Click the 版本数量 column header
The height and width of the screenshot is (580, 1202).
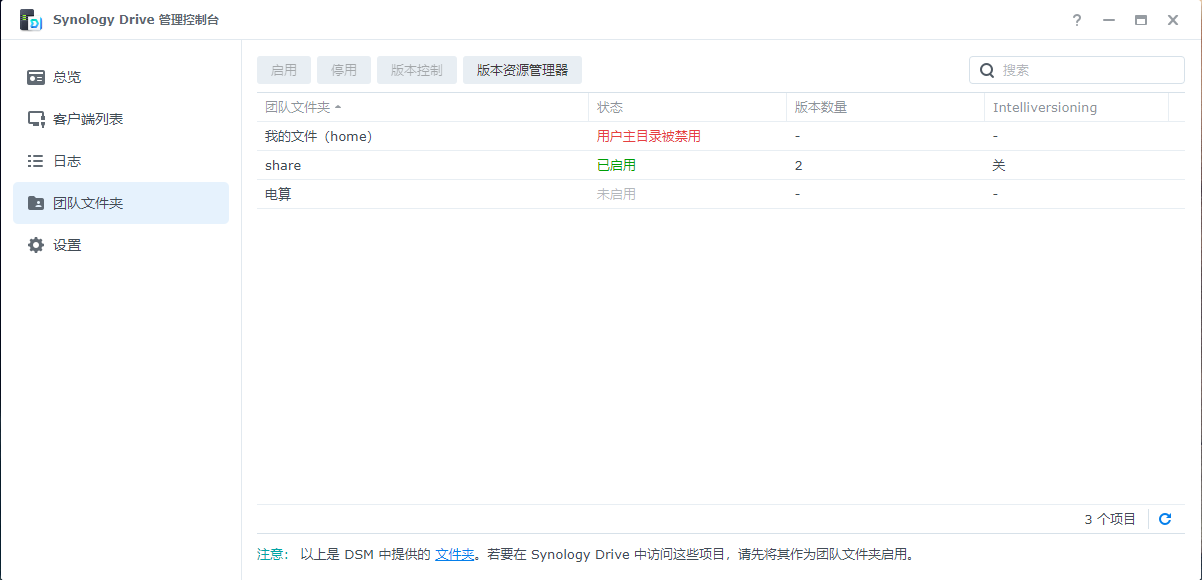point(886,107)
